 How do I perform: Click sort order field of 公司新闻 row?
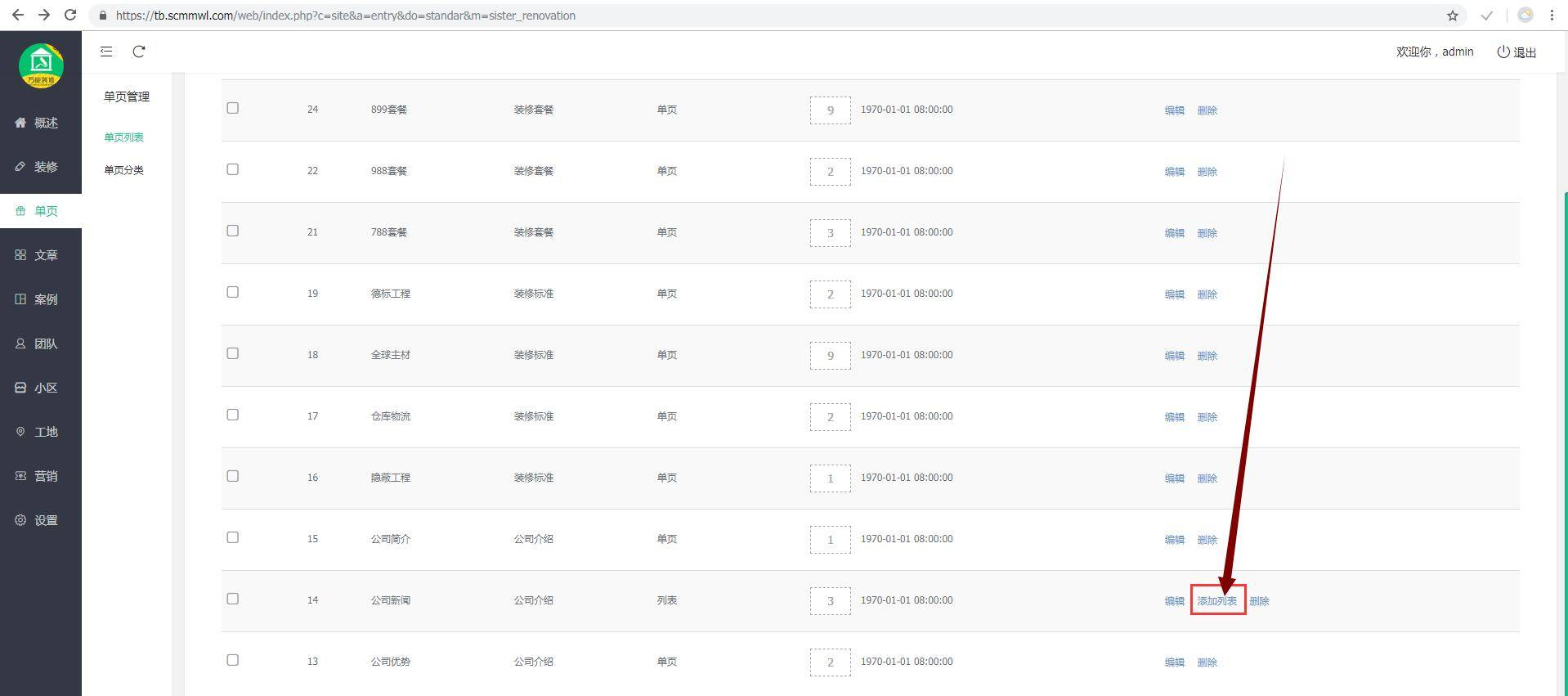(831, 601)
